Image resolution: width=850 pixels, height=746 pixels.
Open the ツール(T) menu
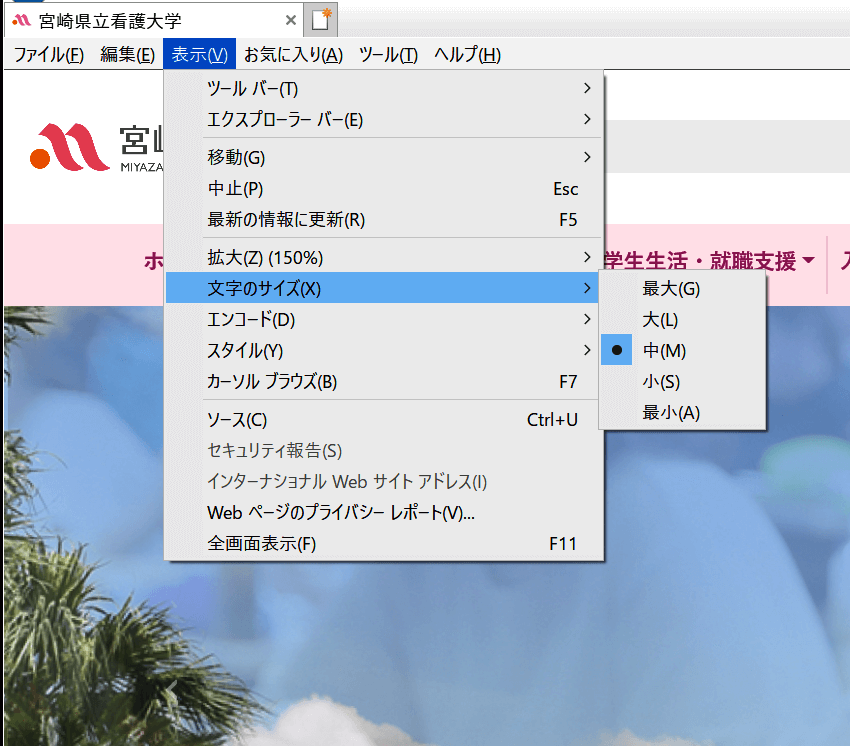388,54
